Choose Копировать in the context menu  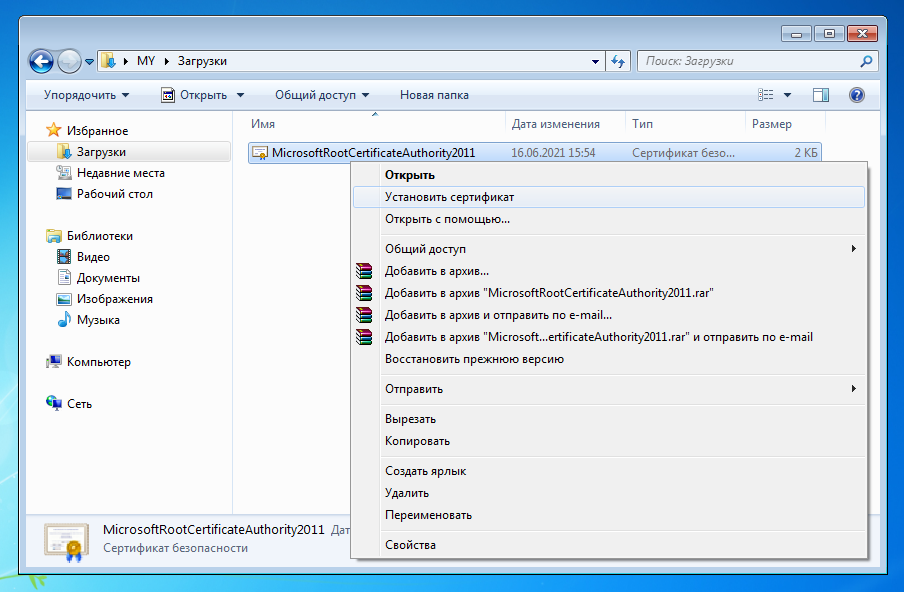pyautogui.click(x=608, y=441)
